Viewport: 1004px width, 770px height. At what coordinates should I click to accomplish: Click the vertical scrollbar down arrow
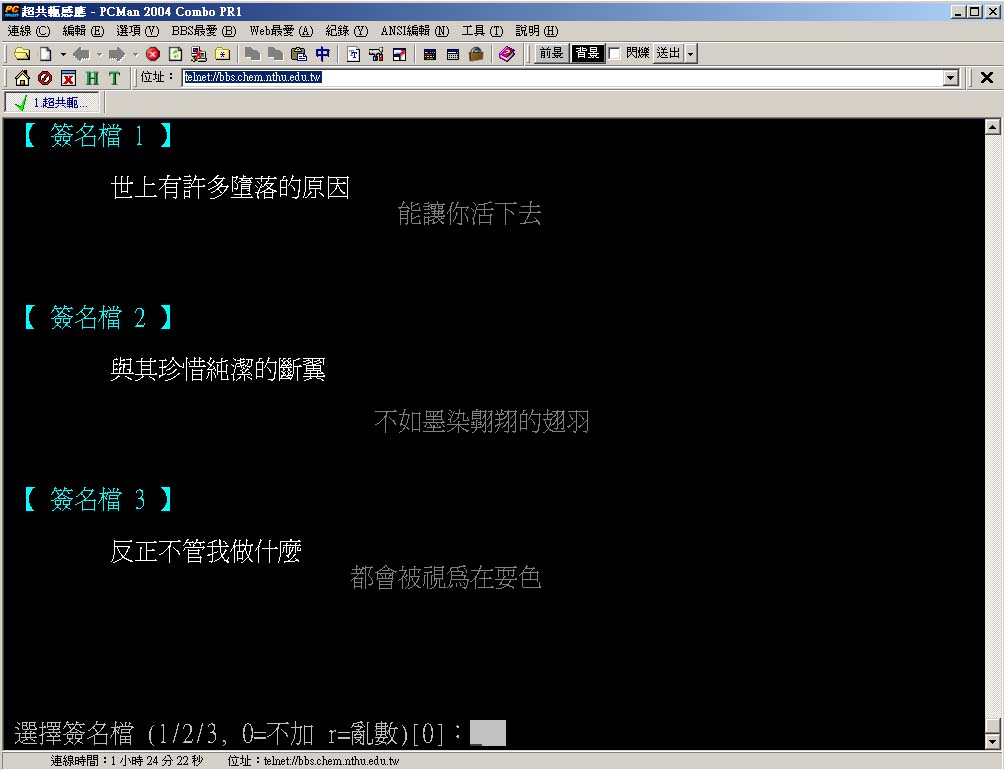pos(993,742)
